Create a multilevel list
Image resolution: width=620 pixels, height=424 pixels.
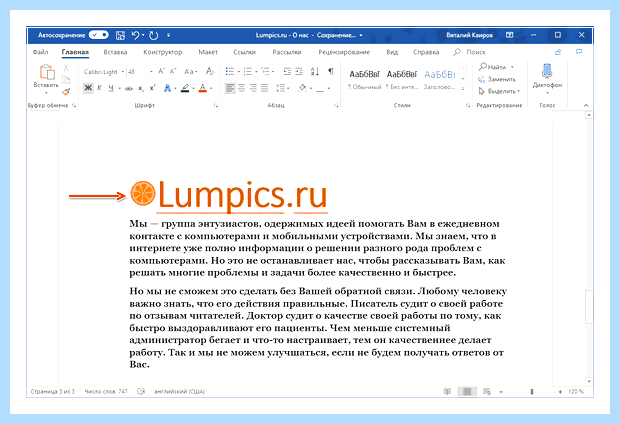click(x=265, y=72)
